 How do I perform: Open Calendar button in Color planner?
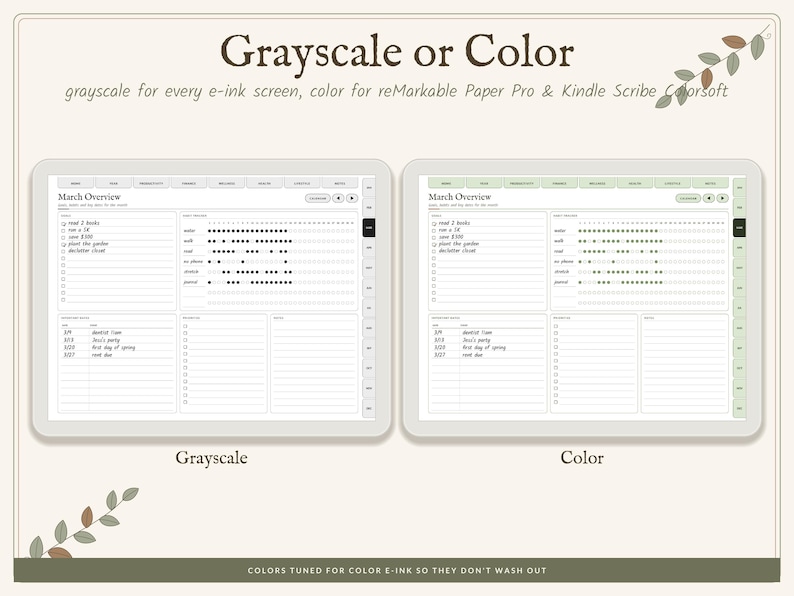point(688,198)
